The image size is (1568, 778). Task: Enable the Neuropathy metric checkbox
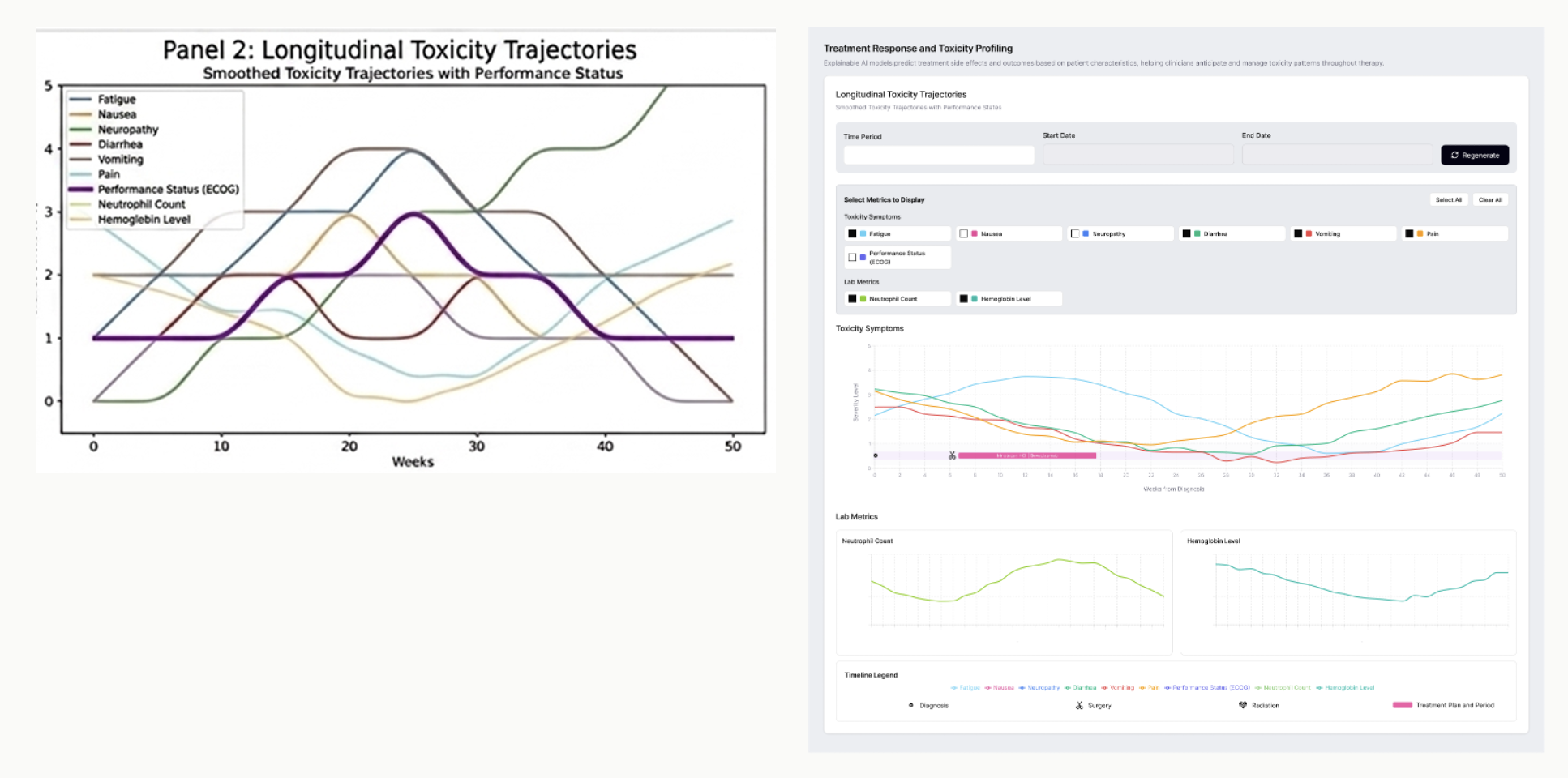pyautogui.click(x=1075, y=233)
